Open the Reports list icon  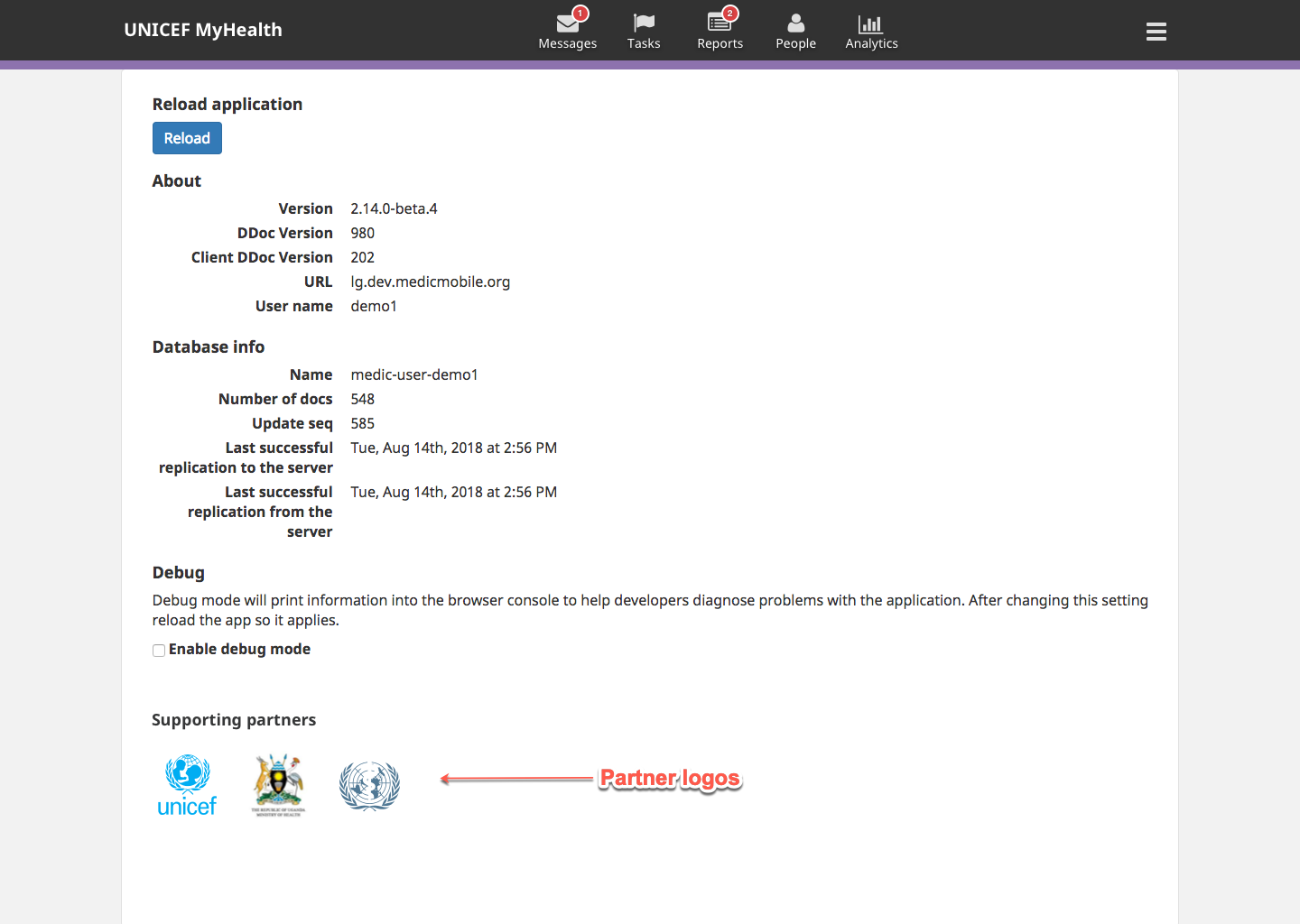click(x=720, y=23)
